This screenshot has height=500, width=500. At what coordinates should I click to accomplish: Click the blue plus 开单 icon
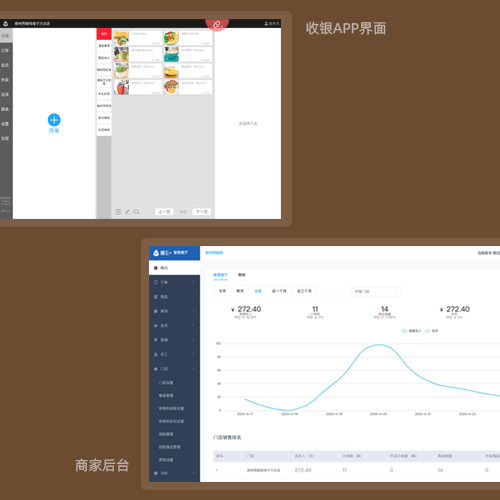tap(54, 120)
